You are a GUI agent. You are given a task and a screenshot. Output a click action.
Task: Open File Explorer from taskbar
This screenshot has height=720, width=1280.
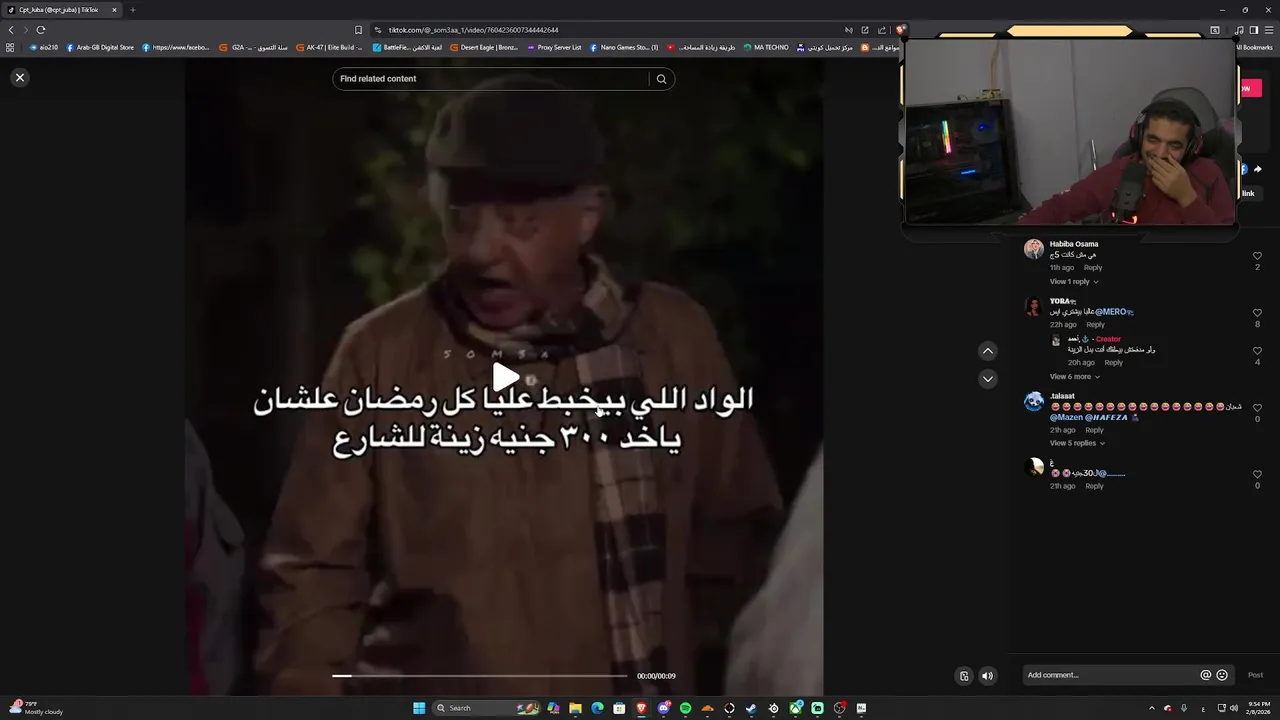tap(575, 708)
